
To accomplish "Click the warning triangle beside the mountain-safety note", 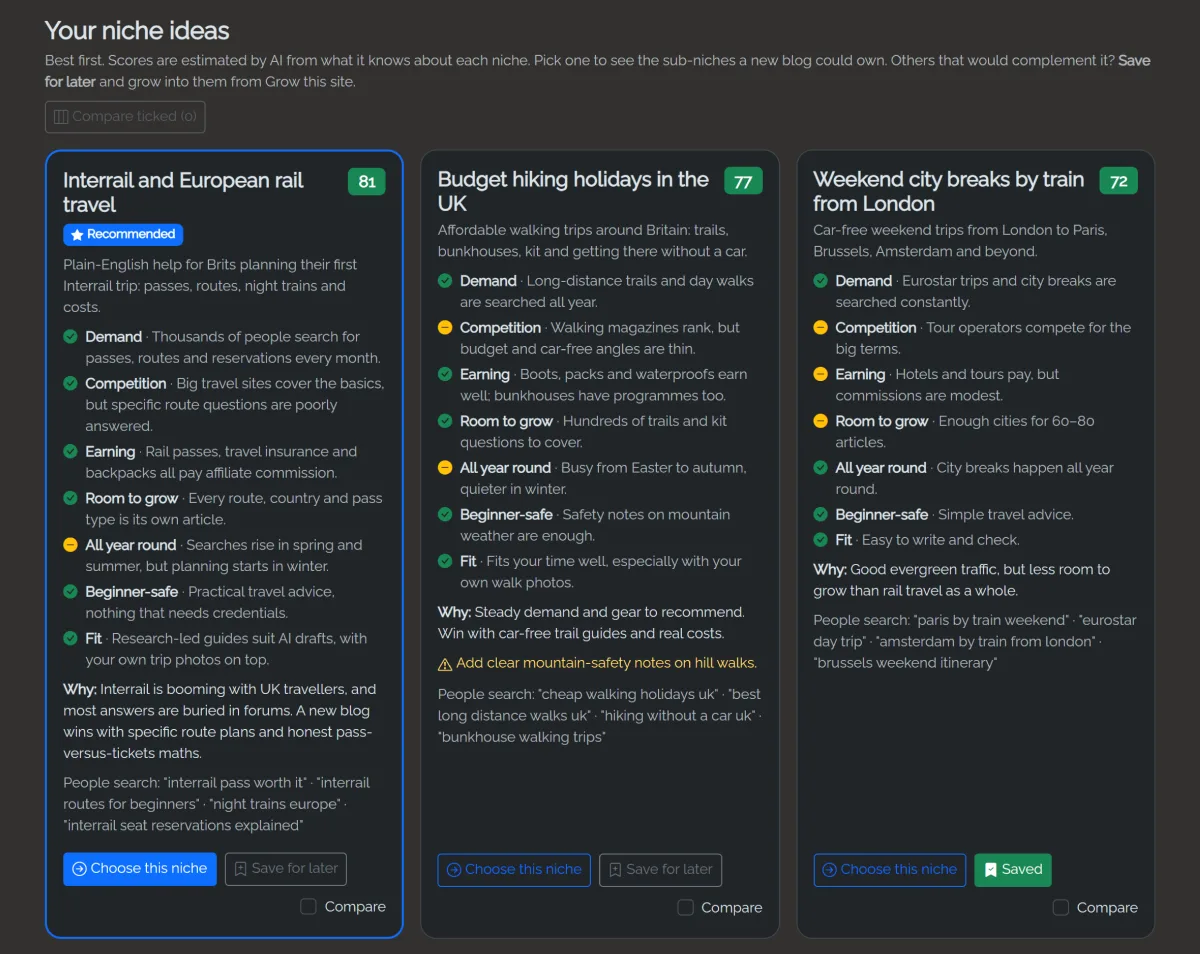I will pos(445,664).
